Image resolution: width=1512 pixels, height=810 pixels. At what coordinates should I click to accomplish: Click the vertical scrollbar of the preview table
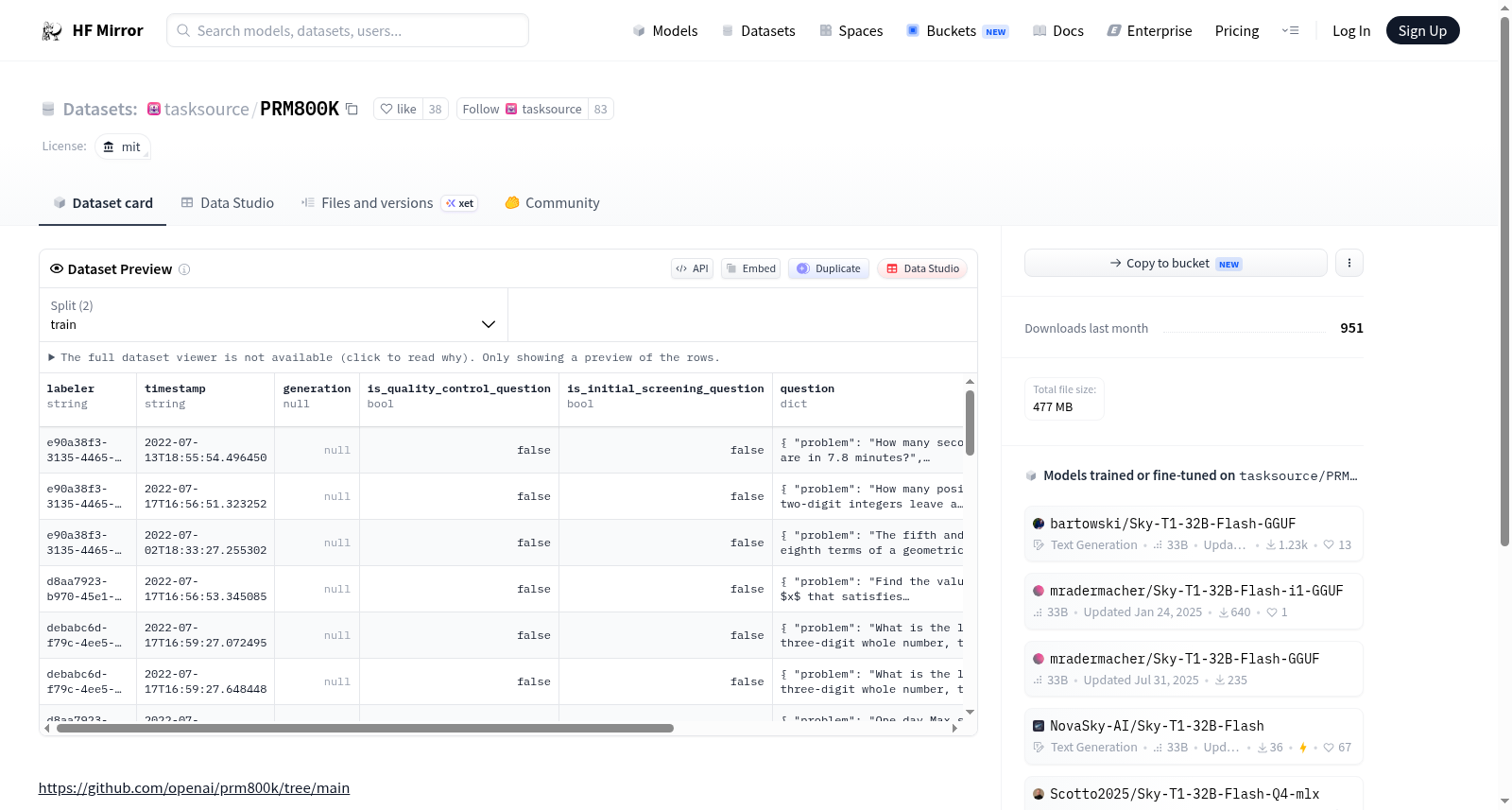(970, 423)
